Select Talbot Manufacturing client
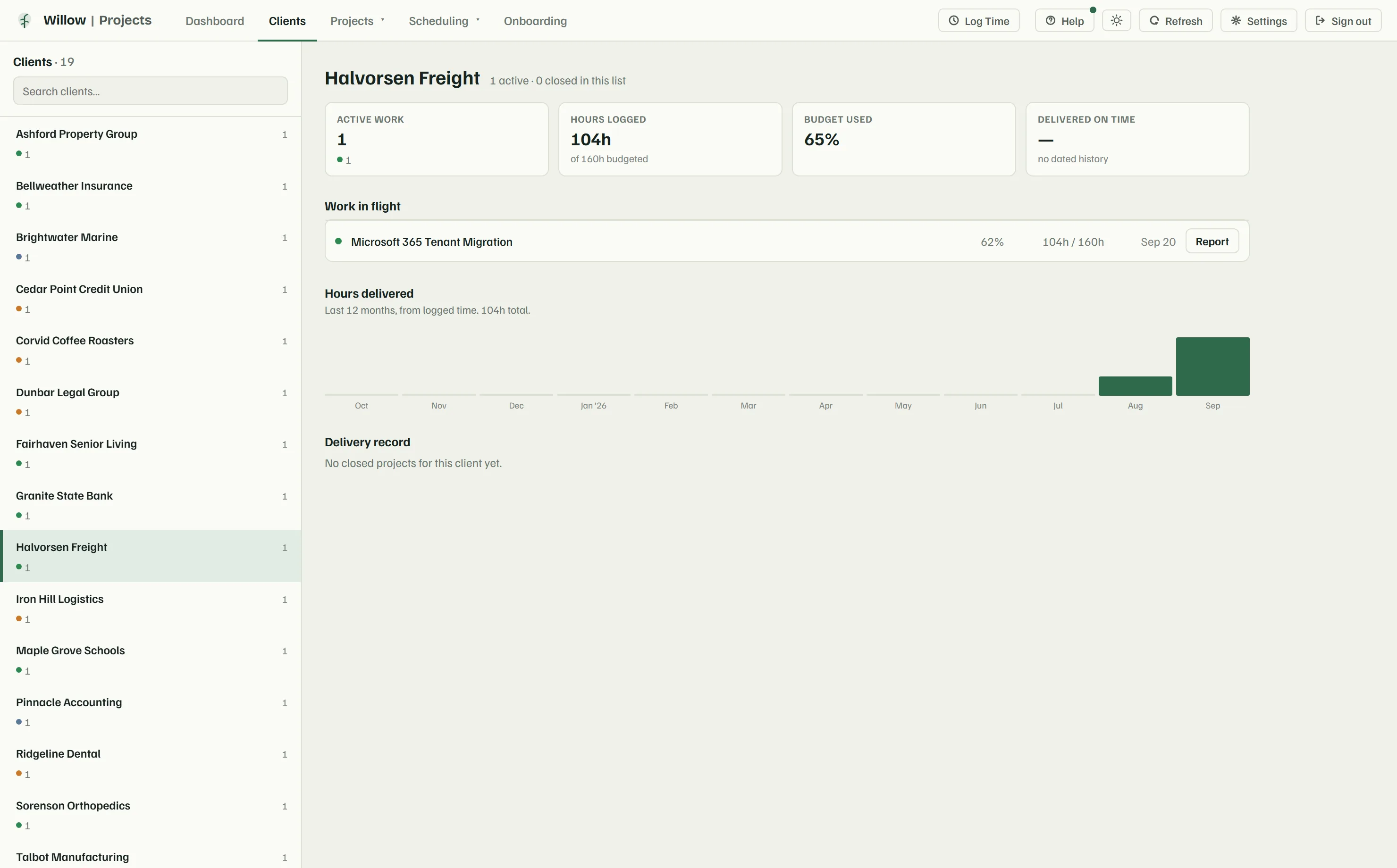The width and height of the screenshot is (1397, 868). click(x=151, y=855)
